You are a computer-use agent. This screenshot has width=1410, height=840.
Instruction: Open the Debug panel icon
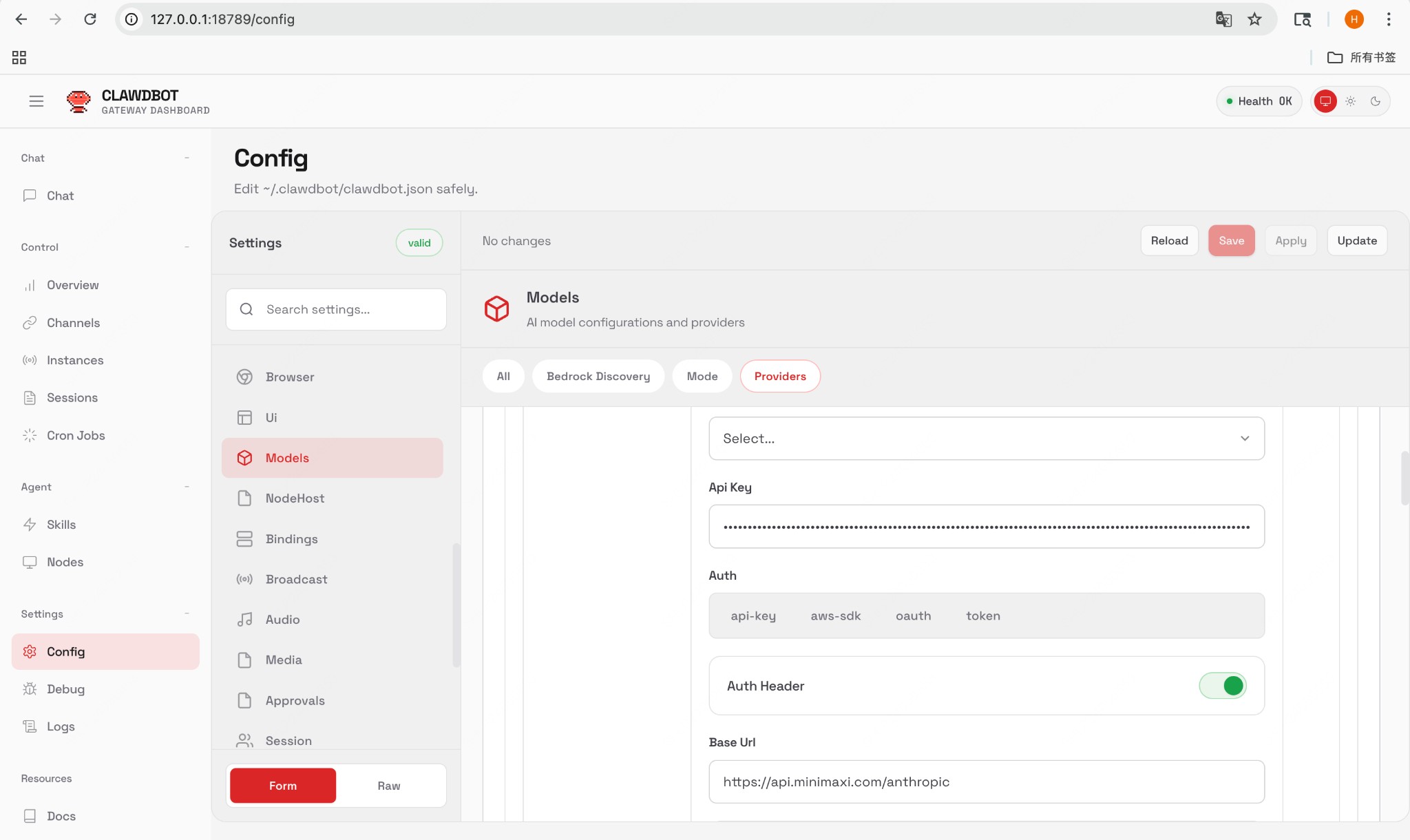pos(30,689)
